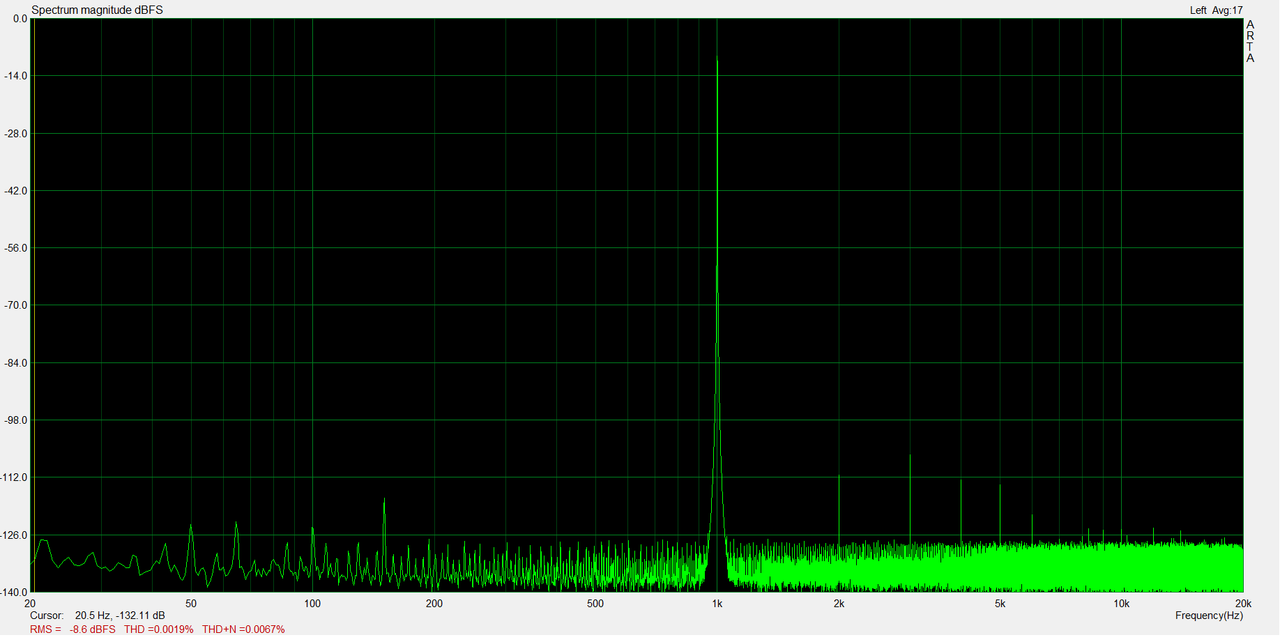Click the "5k" frequency axis label

(1000, 604)
